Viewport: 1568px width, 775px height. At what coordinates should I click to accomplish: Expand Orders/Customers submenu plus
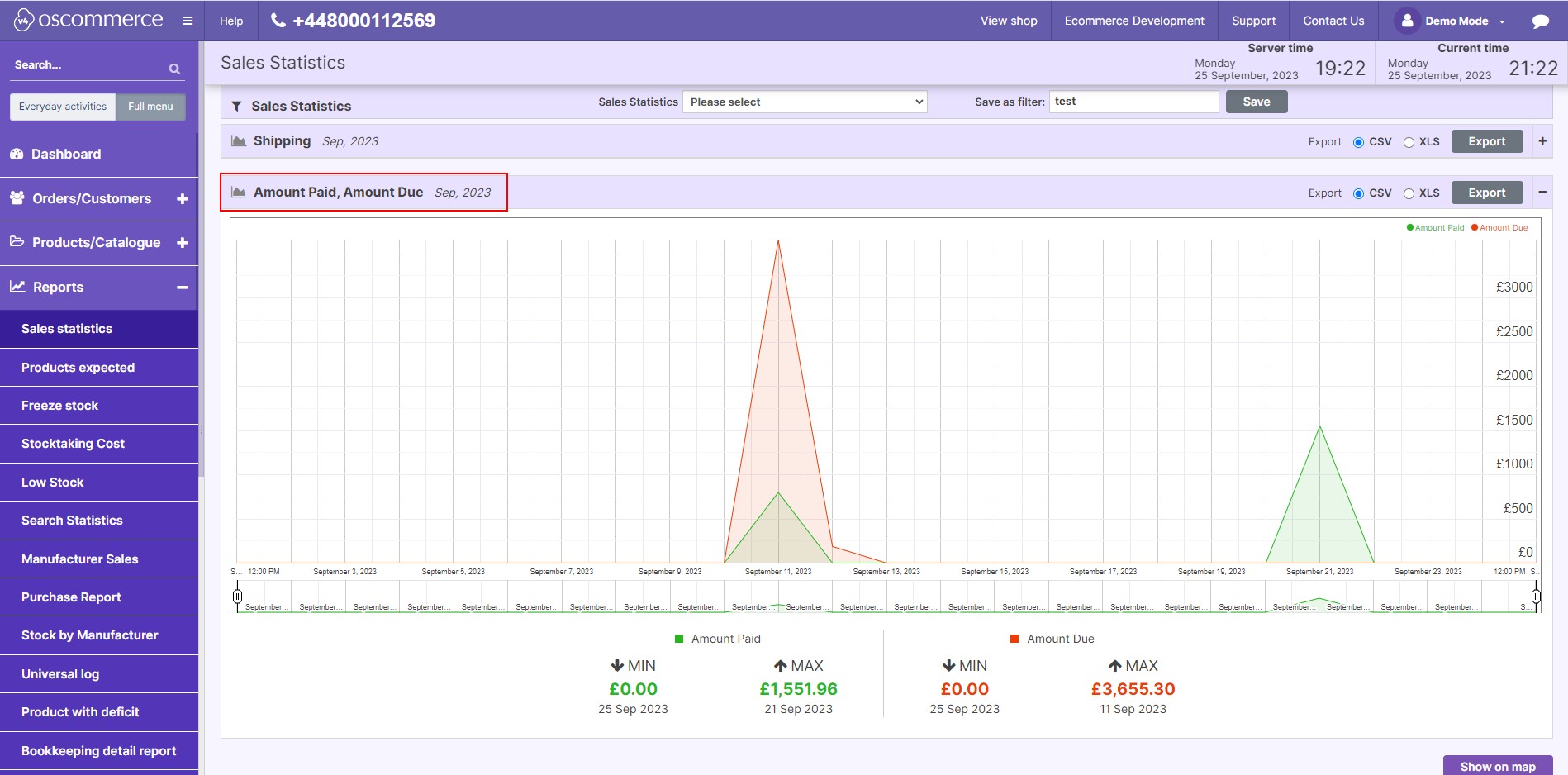[183, 198]
